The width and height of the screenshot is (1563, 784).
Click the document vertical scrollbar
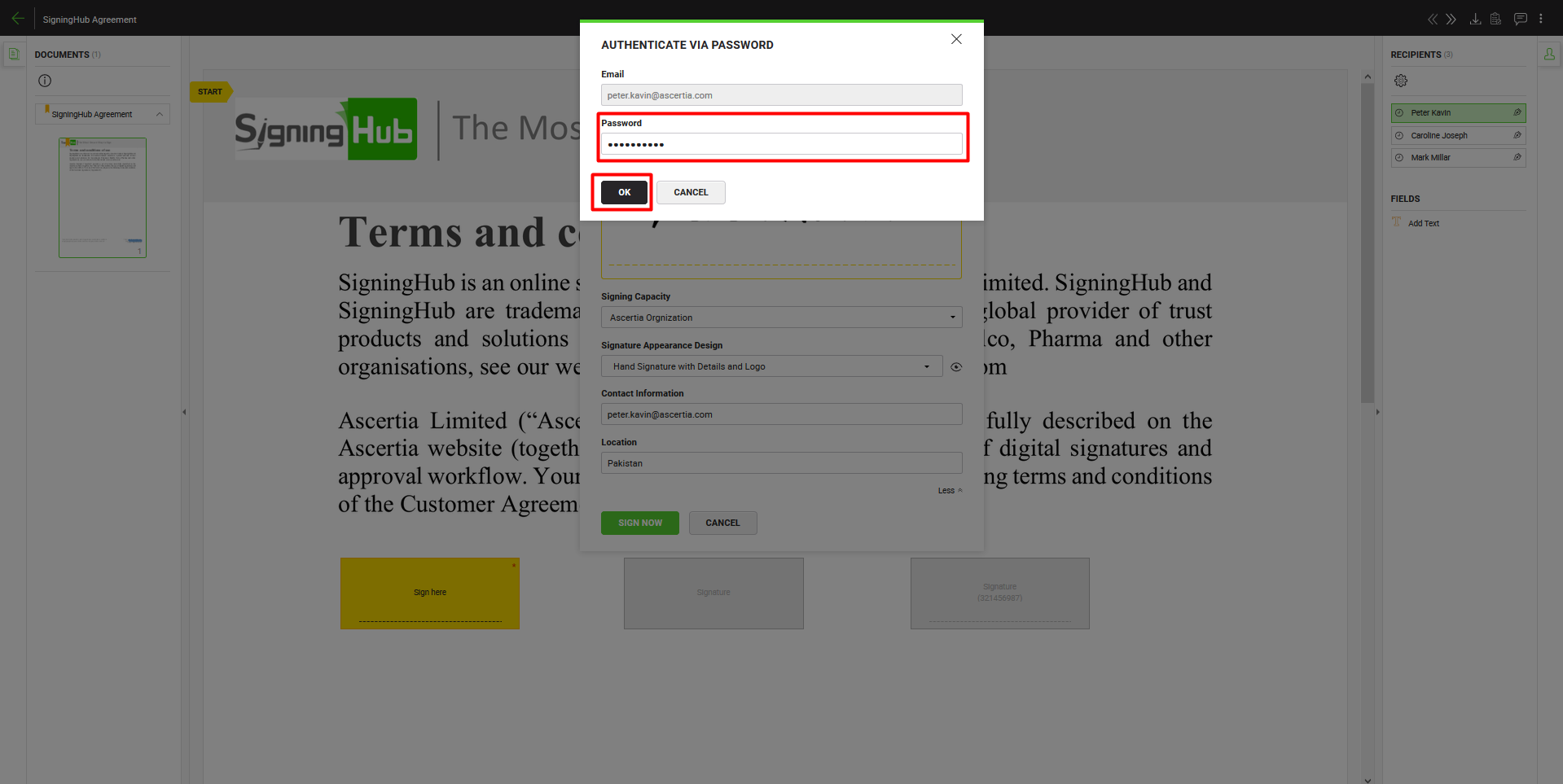coord(1368,244)
